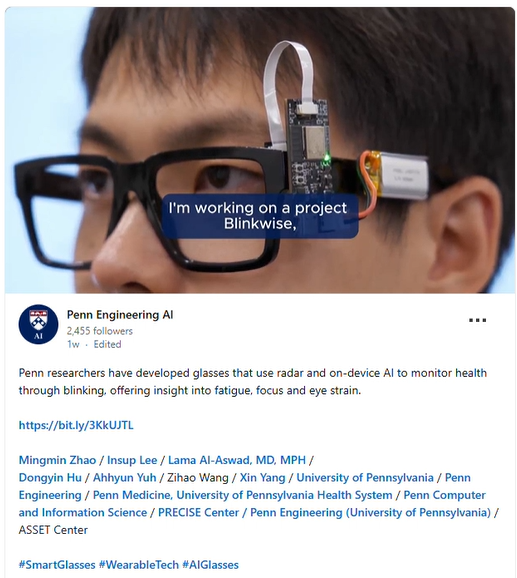Open Insup Lee's profile link

click(132, 460)
